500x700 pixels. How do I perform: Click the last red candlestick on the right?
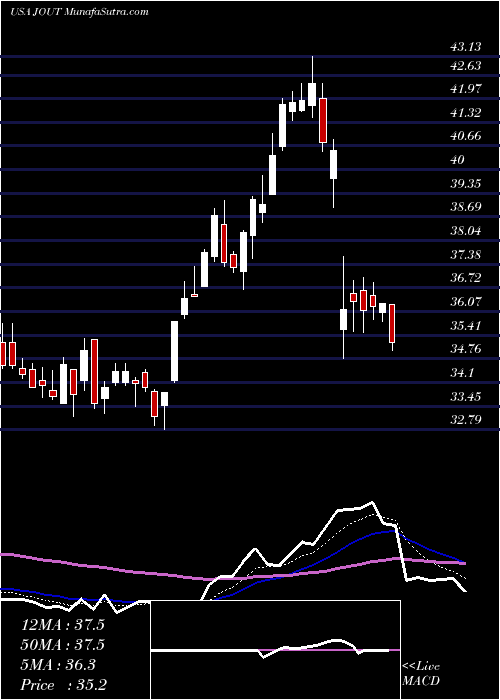tap(392, 327)
